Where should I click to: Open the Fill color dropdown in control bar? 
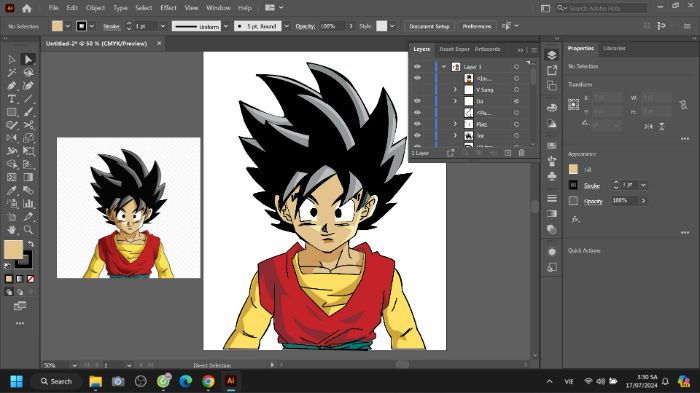point(68,26)
